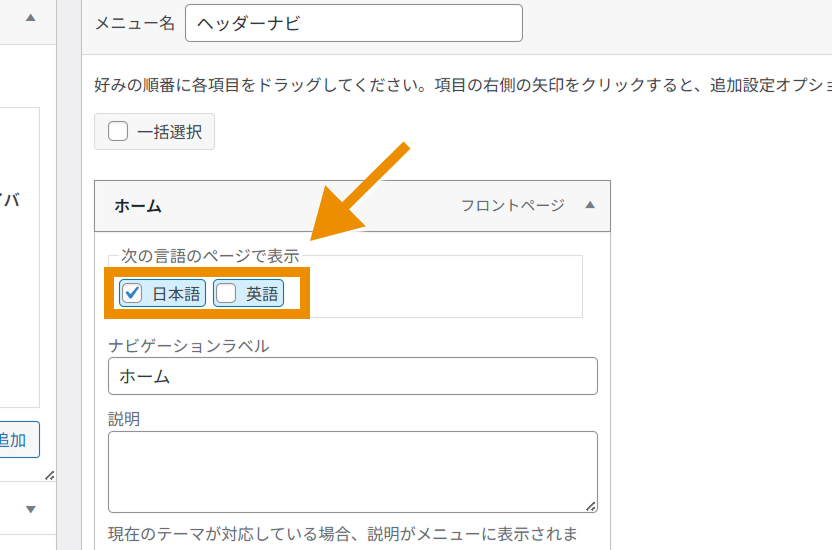The width and height of the screenshot is (832, 550).
Task: Expand the left panel section with down arrow
Action: (31, 509)
